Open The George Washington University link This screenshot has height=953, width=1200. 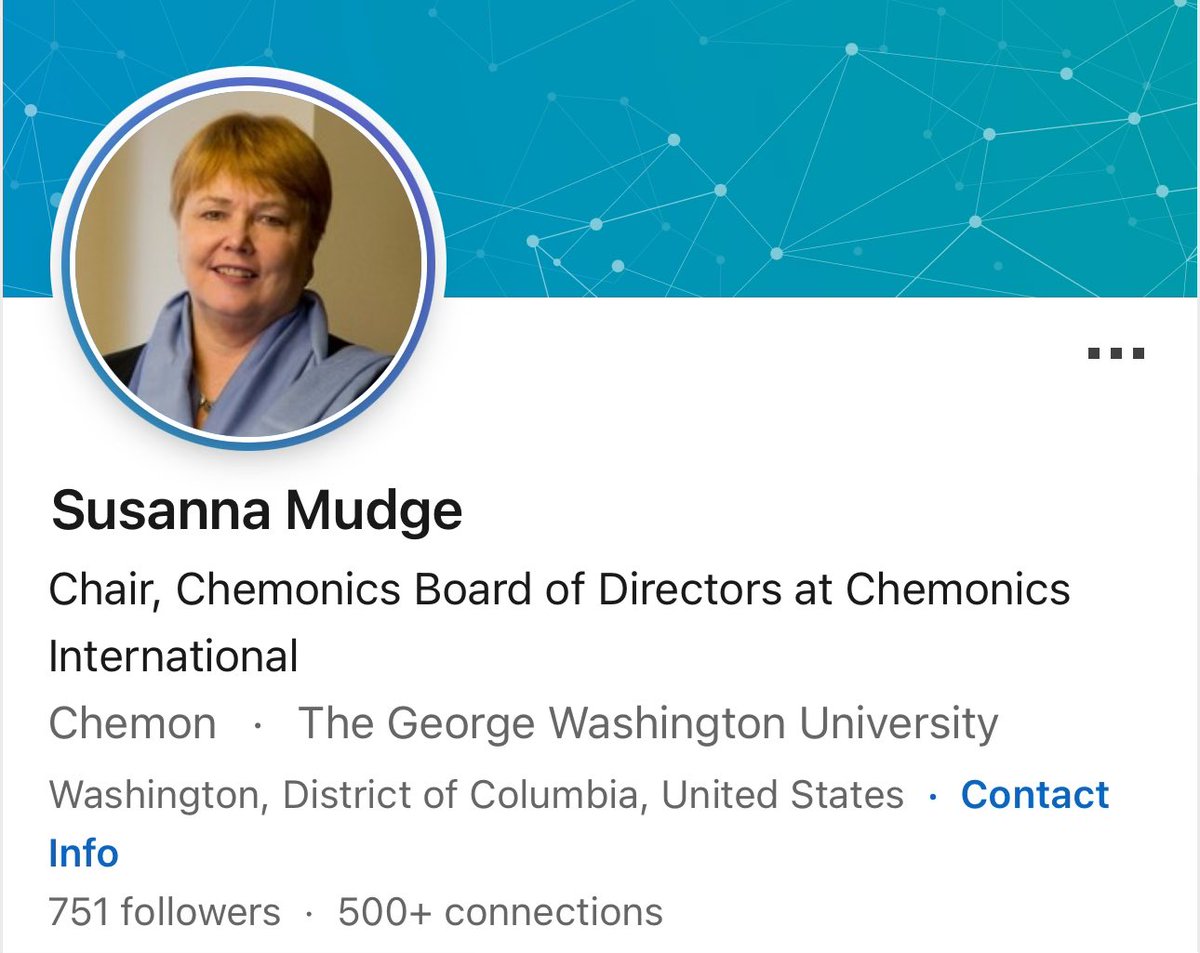pyautogui.click(x=648, y=723)
